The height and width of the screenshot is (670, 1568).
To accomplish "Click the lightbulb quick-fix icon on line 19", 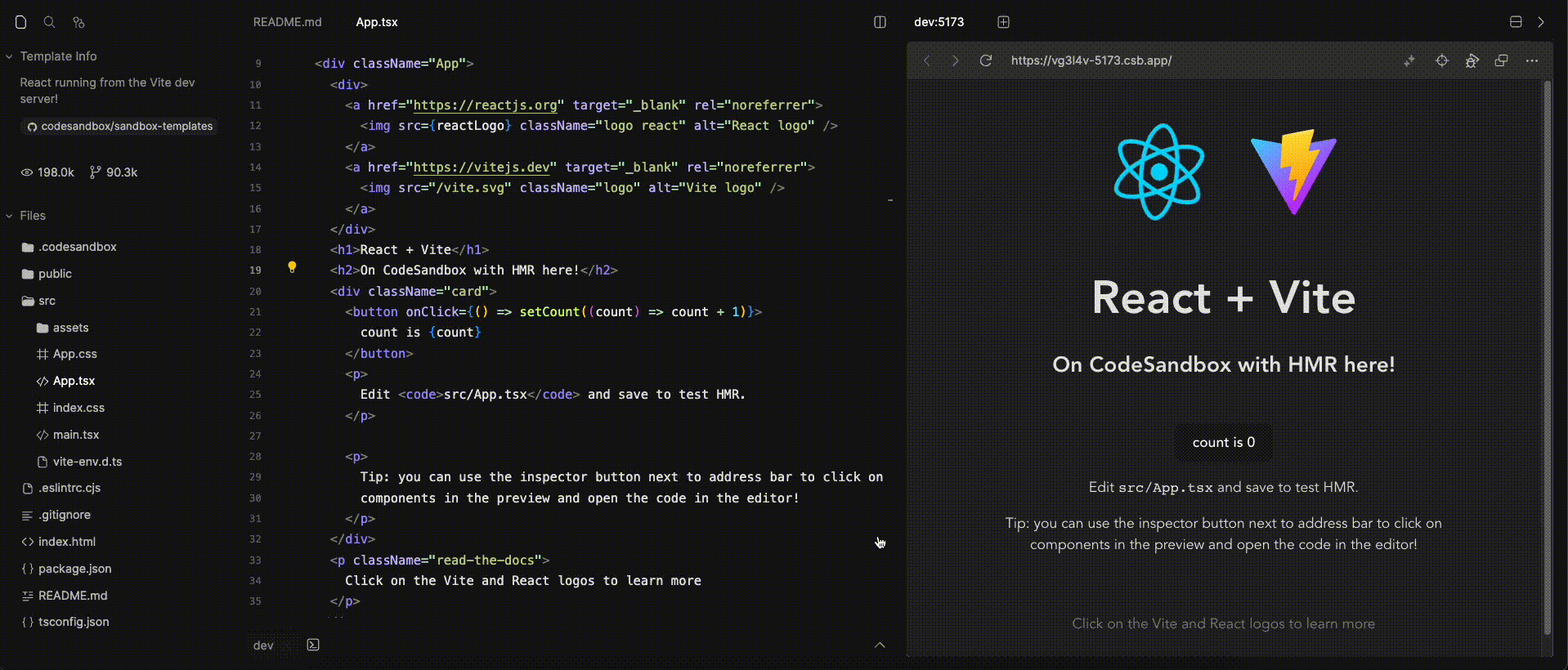I will pos(292,267).
